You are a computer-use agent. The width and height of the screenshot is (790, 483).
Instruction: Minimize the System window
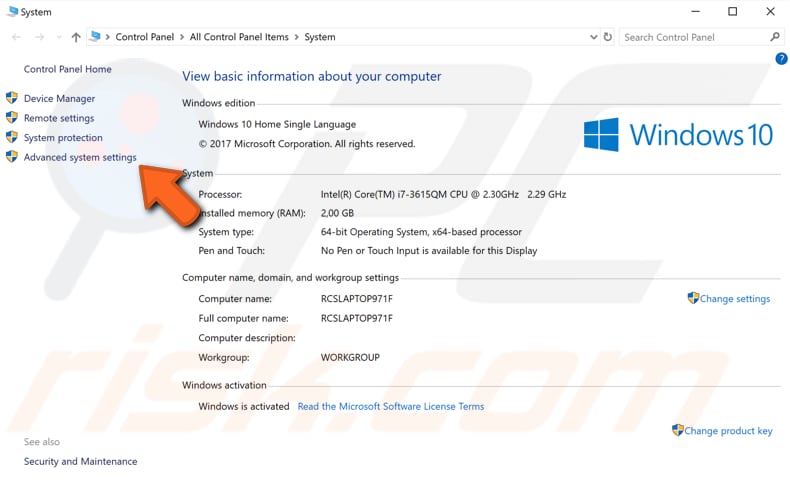pyautogui.click(x=696, y=12)
